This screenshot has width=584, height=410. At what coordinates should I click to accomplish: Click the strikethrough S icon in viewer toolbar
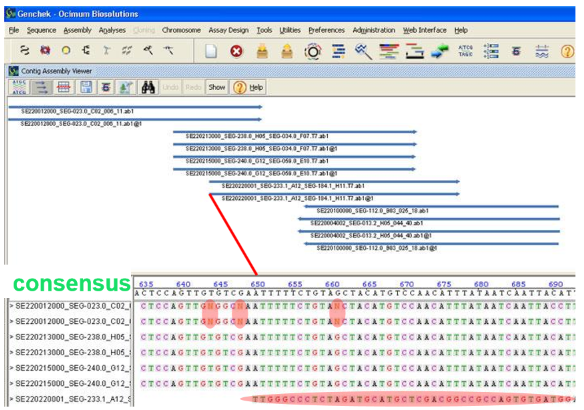pyautogui.click(x=106, y=87)
